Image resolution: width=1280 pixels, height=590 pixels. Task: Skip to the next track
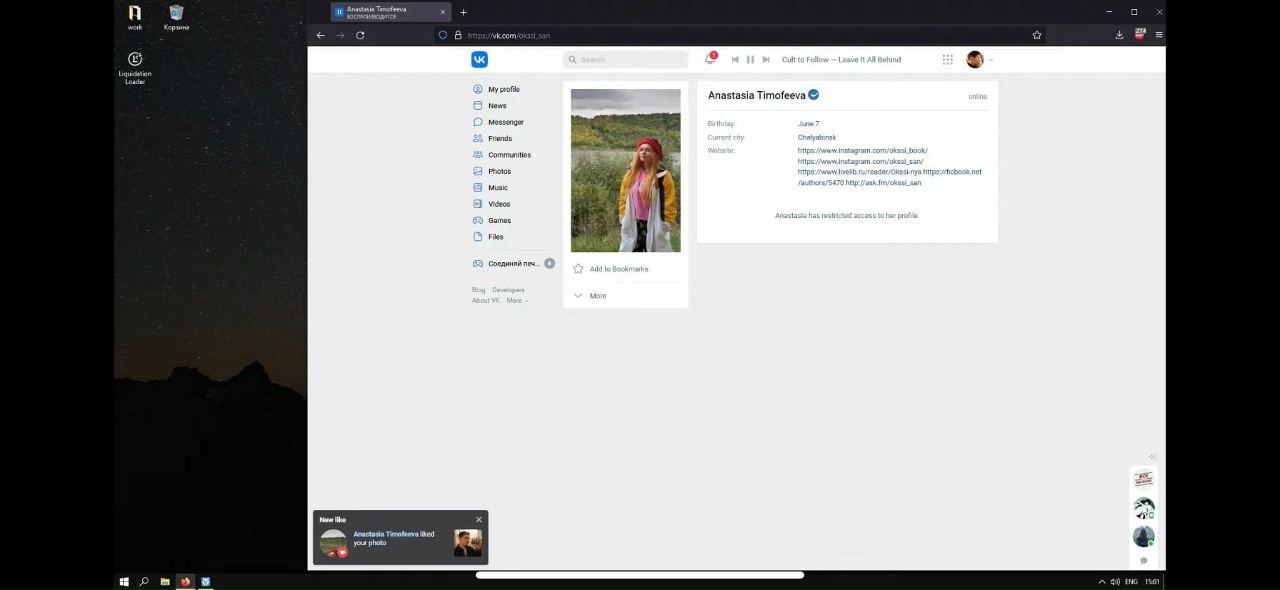(766, 60)
